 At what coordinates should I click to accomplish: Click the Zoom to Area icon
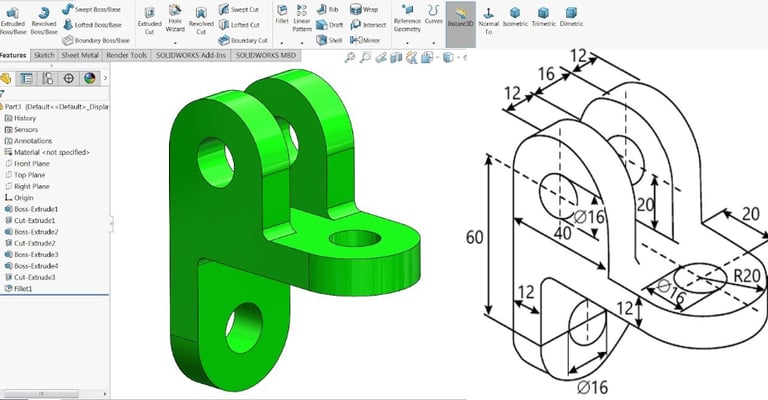pos(365,58)
